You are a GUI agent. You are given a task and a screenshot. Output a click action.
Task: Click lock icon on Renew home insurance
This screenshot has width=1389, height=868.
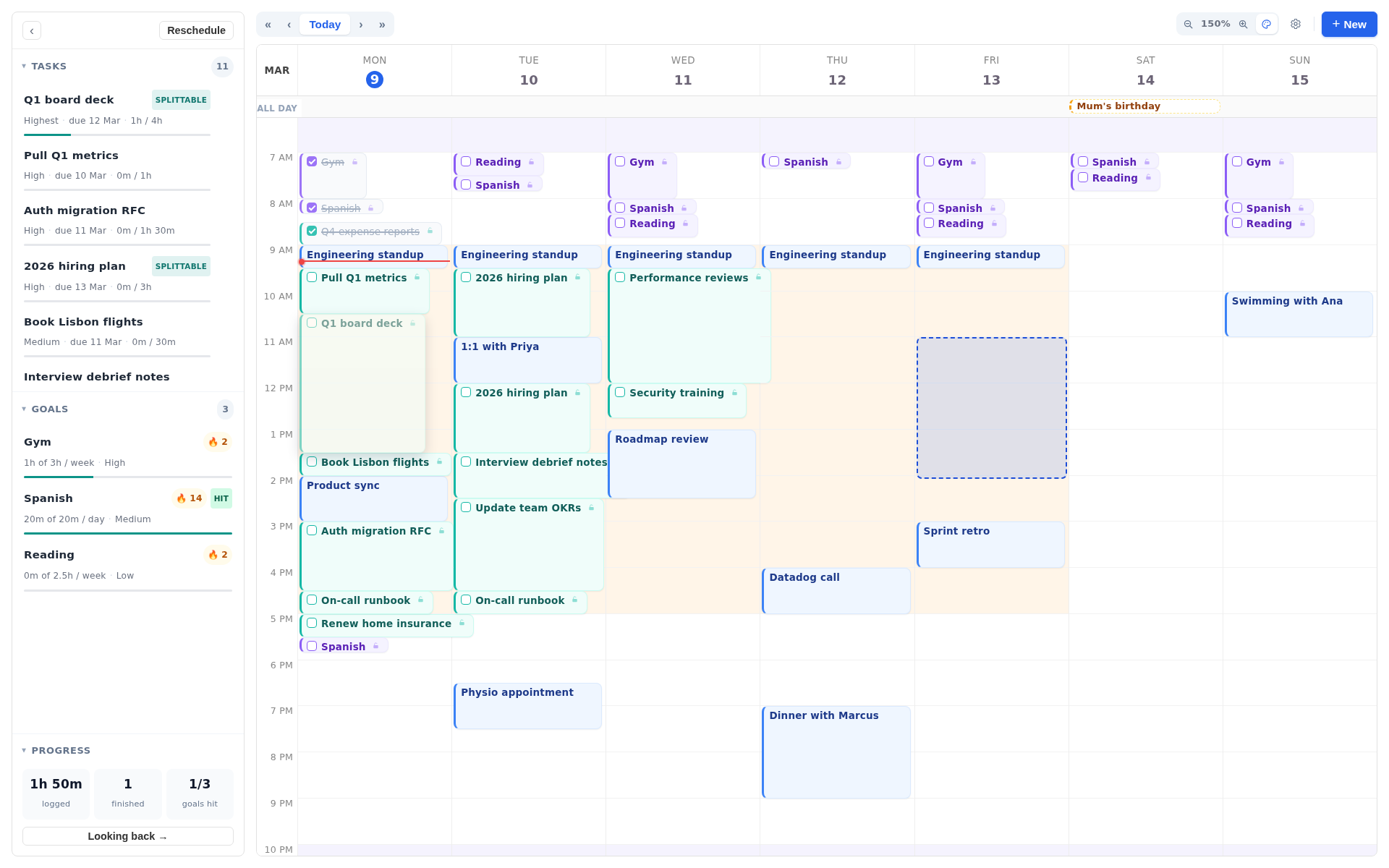tap(462, 624)
